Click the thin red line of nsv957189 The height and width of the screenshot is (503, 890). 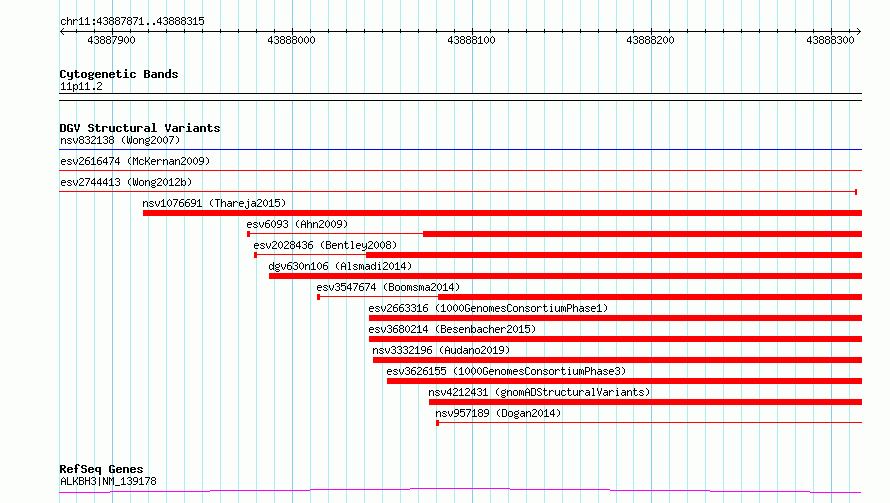click(649, 422)
